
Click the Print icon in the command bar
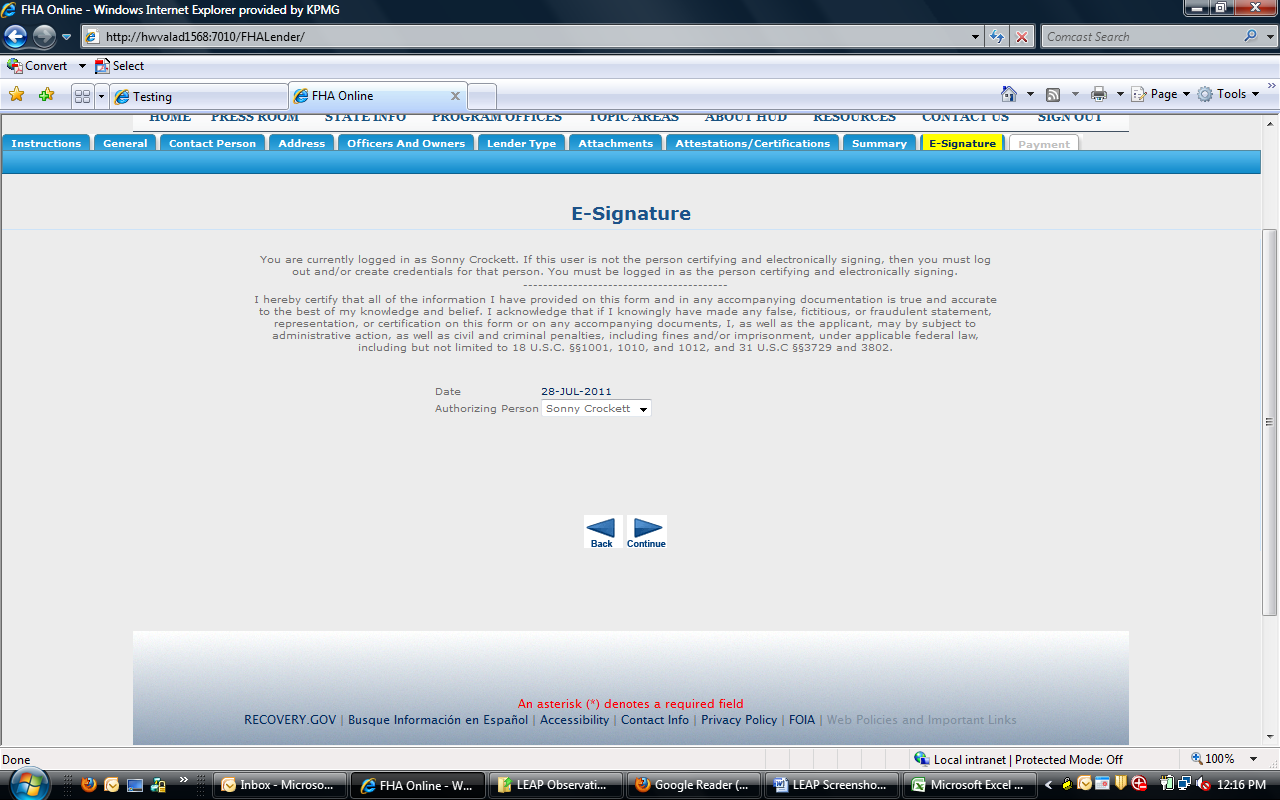tap(1099, 94)
